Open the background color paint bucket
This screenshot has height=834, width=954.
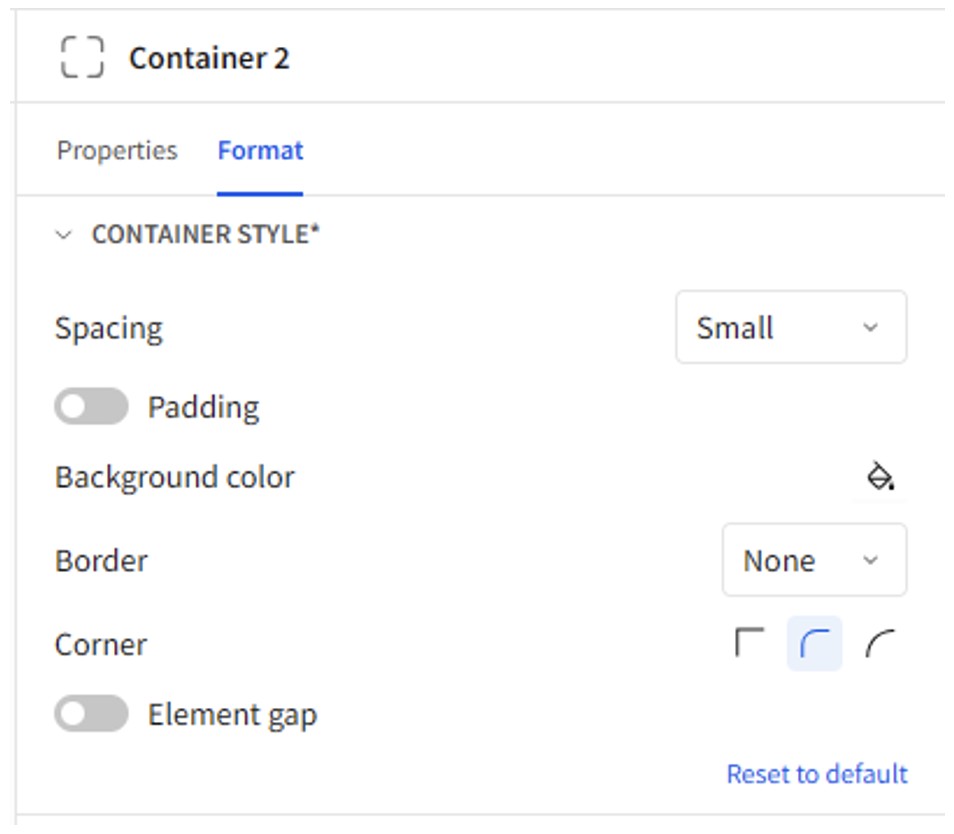pos(880,476)
